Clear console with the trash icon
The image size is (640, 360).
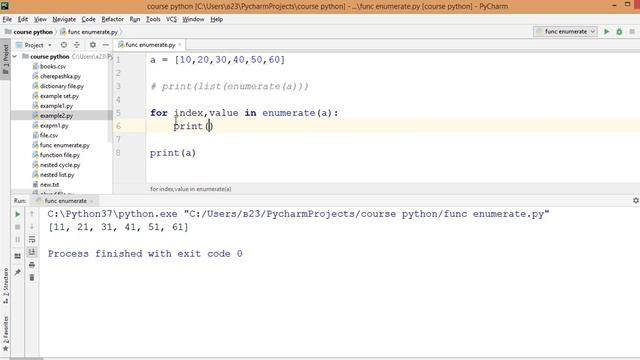pos(32,278)
